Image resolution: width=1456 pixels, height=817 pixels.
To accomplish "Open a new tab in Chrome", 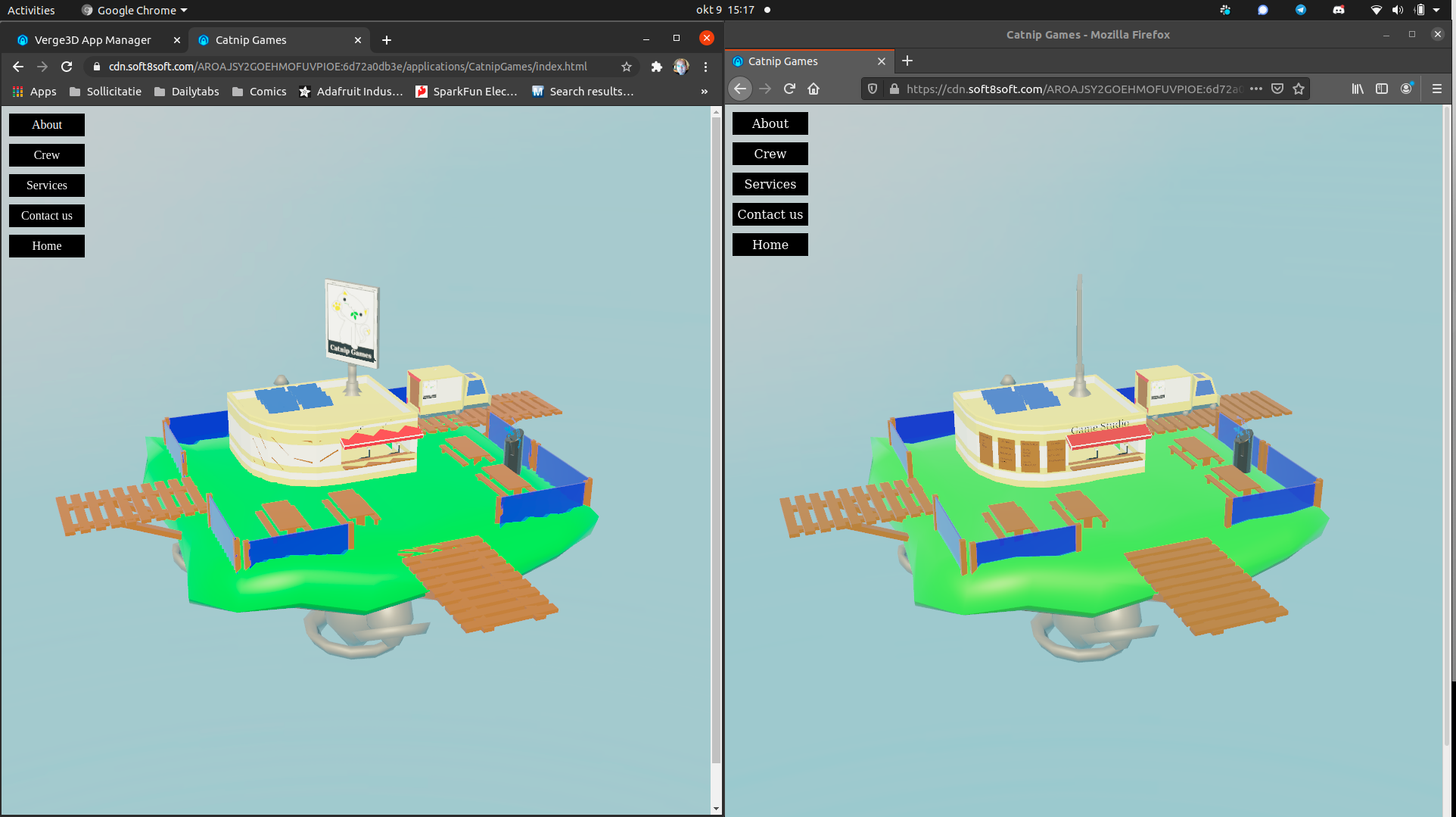I will click(387, 40).
